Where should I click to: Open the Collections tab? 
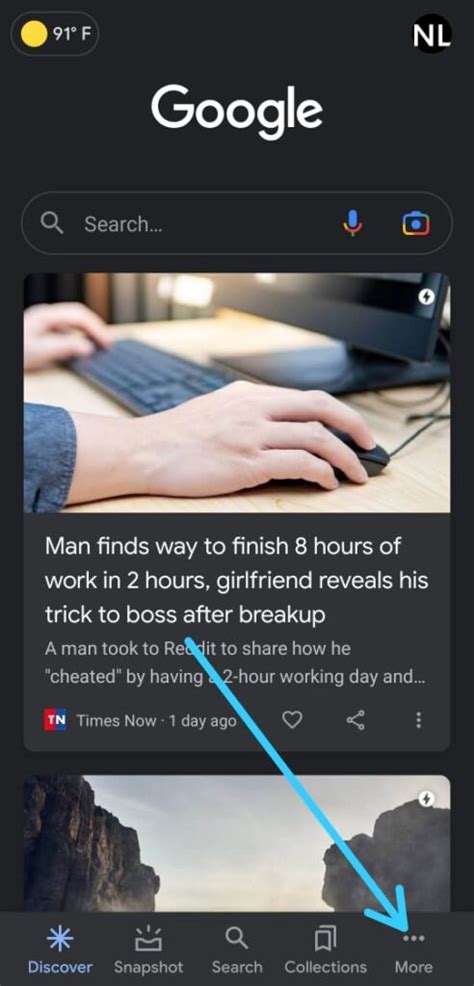click(326, 951)
